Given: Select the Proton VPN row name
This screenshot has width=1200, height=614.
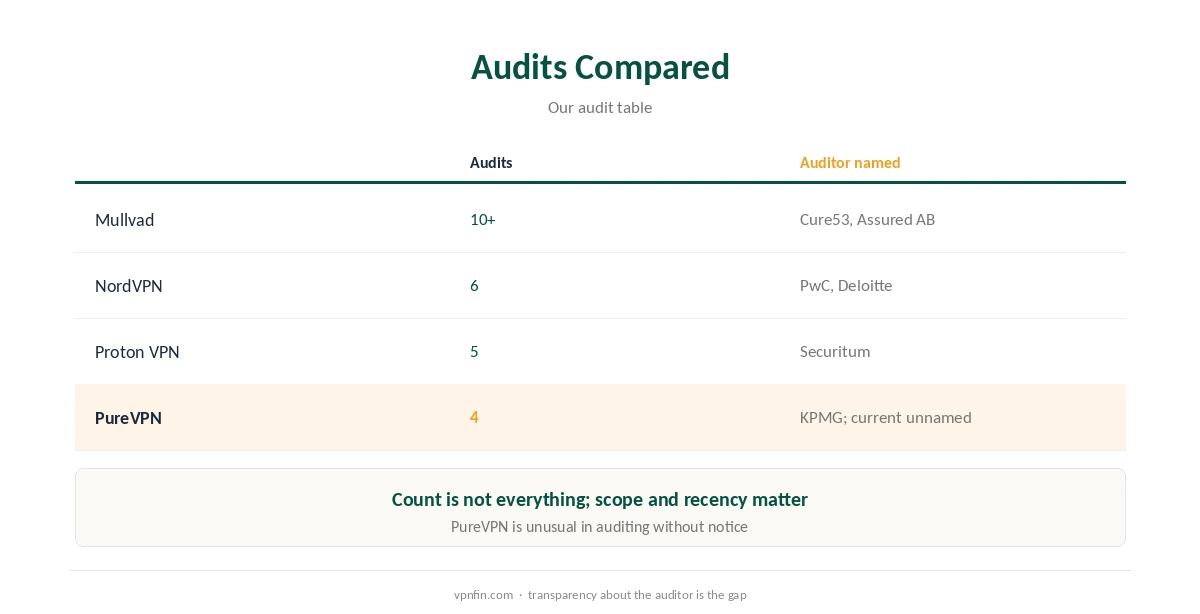Looking at the screenshot, I should 137,352.
